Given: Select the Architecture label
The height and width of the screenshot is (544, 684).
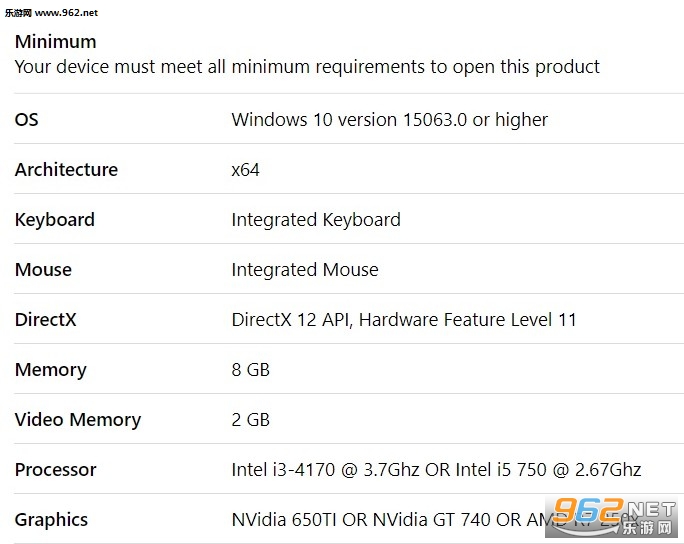Looking at the screenshot, I should pos(66,169).
